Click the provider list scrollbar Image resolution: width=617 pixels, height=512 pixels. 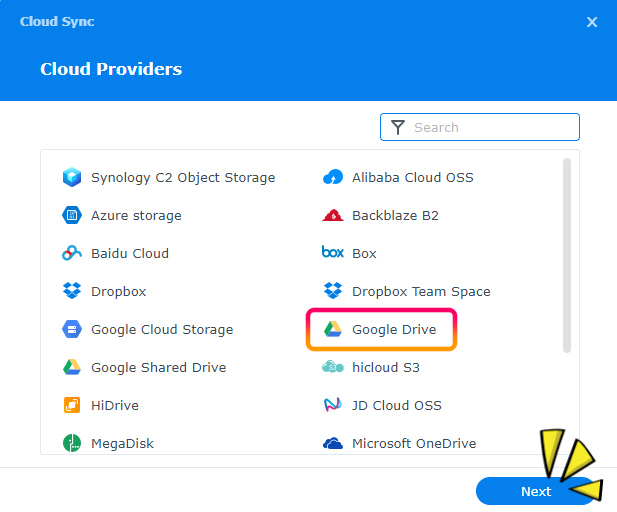[x=567, y=256]
